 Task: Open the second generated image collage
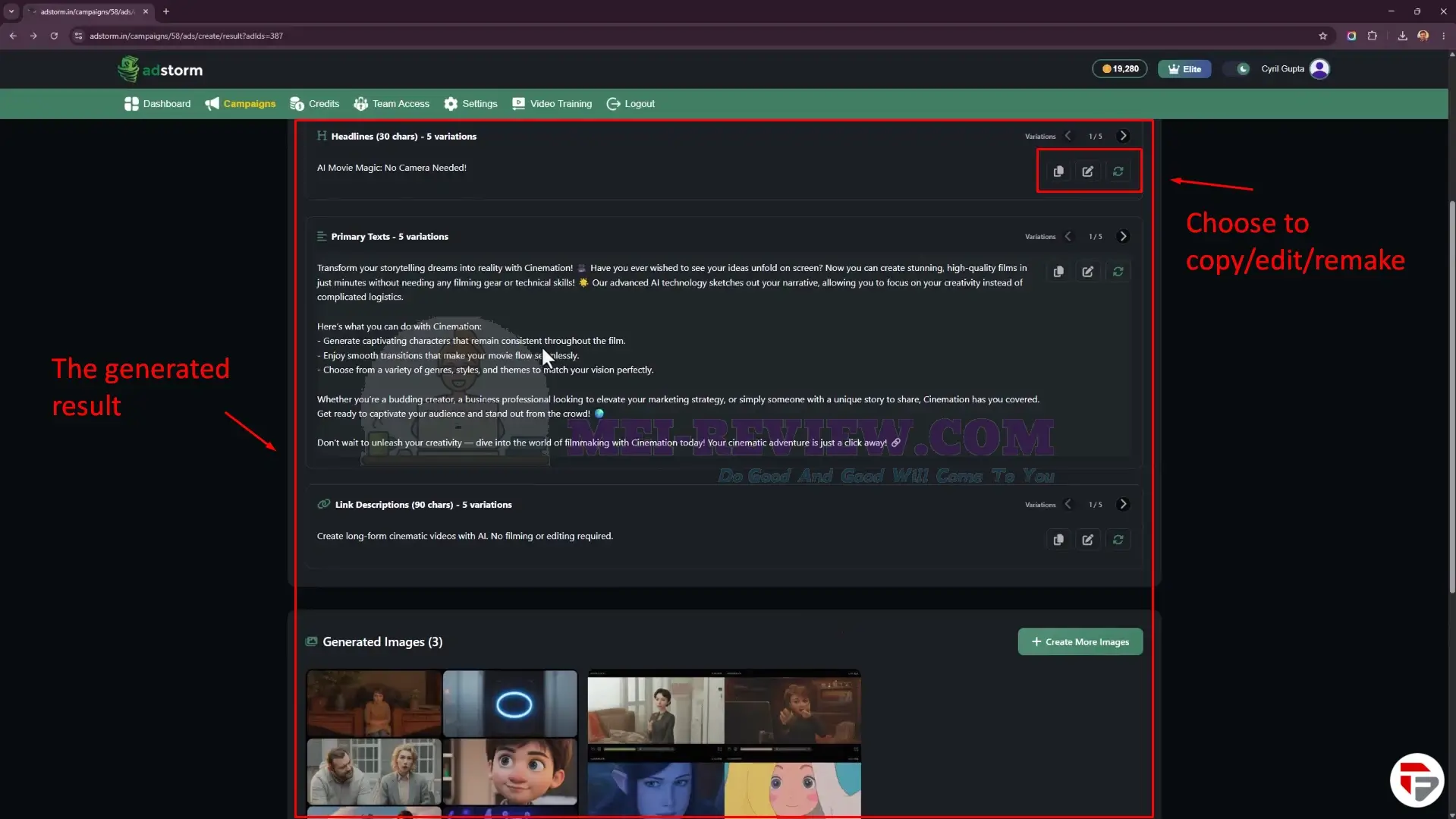(x=724, y=744)
